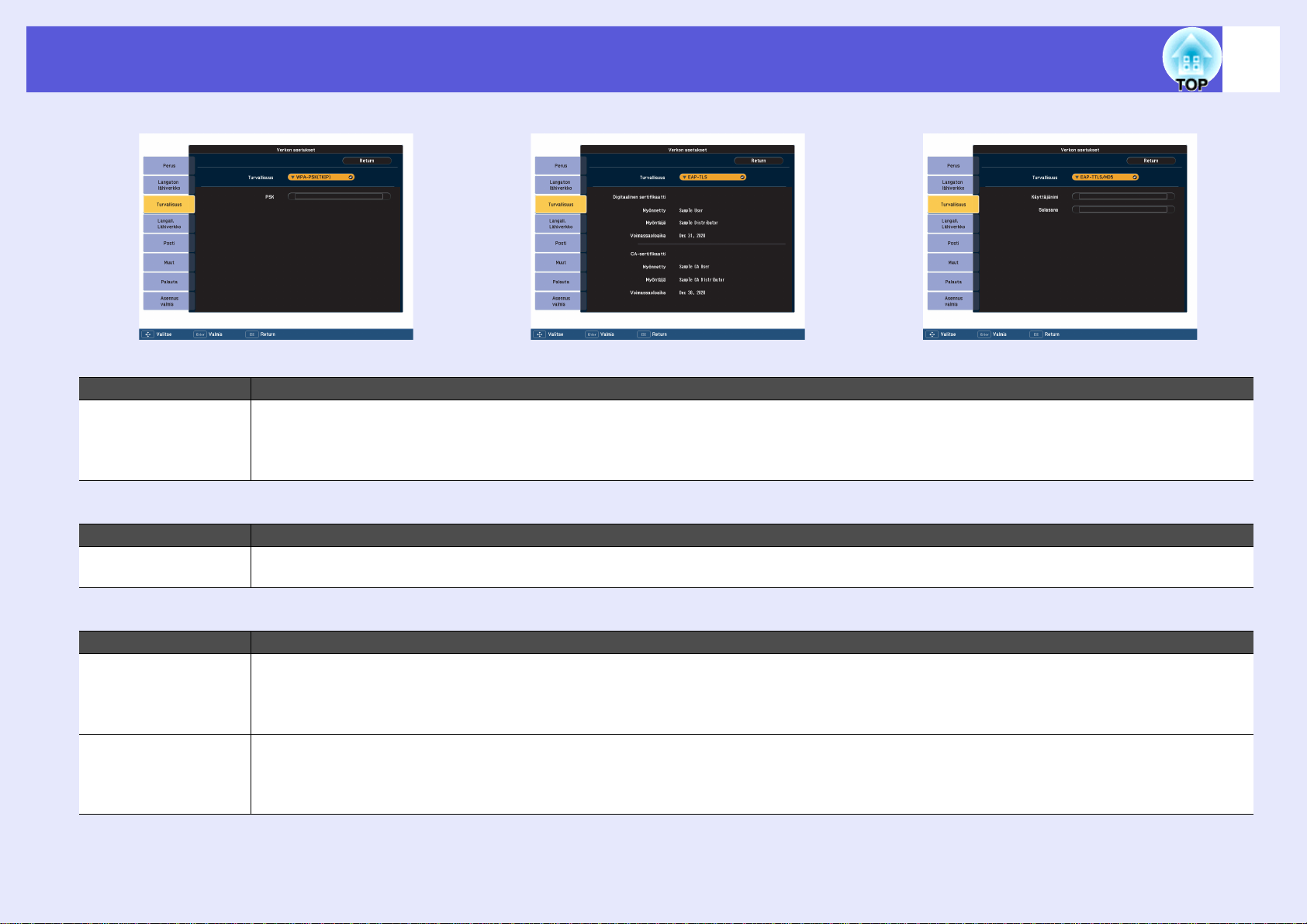1307x924 pixels.
Task: Click the 'Digitaalinen sertifikaatti' heading
Action: [639, 197]
